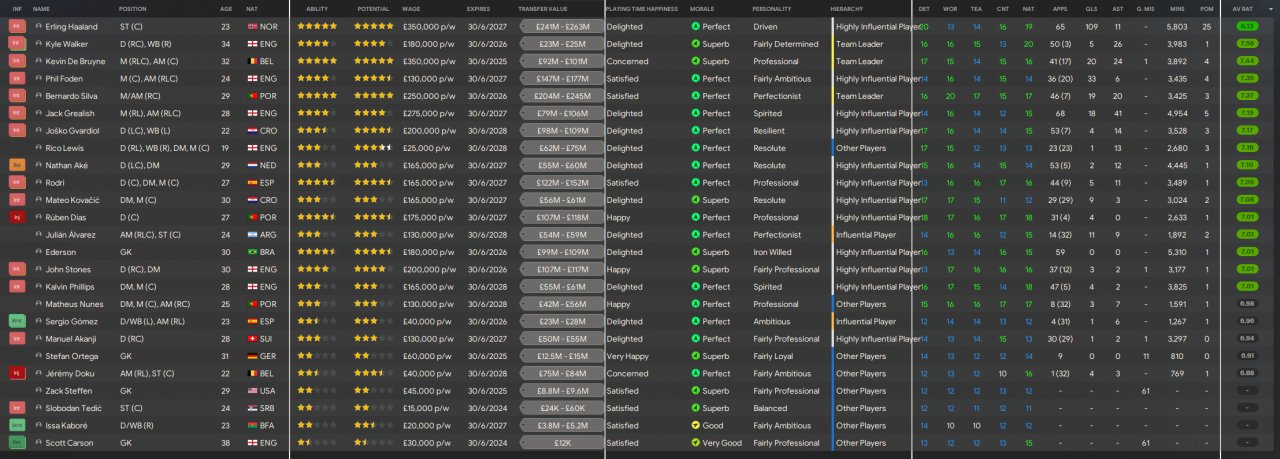Click the Netherlands flag for Nathan Aké
Screen dimensions: 1280x459
251,166
